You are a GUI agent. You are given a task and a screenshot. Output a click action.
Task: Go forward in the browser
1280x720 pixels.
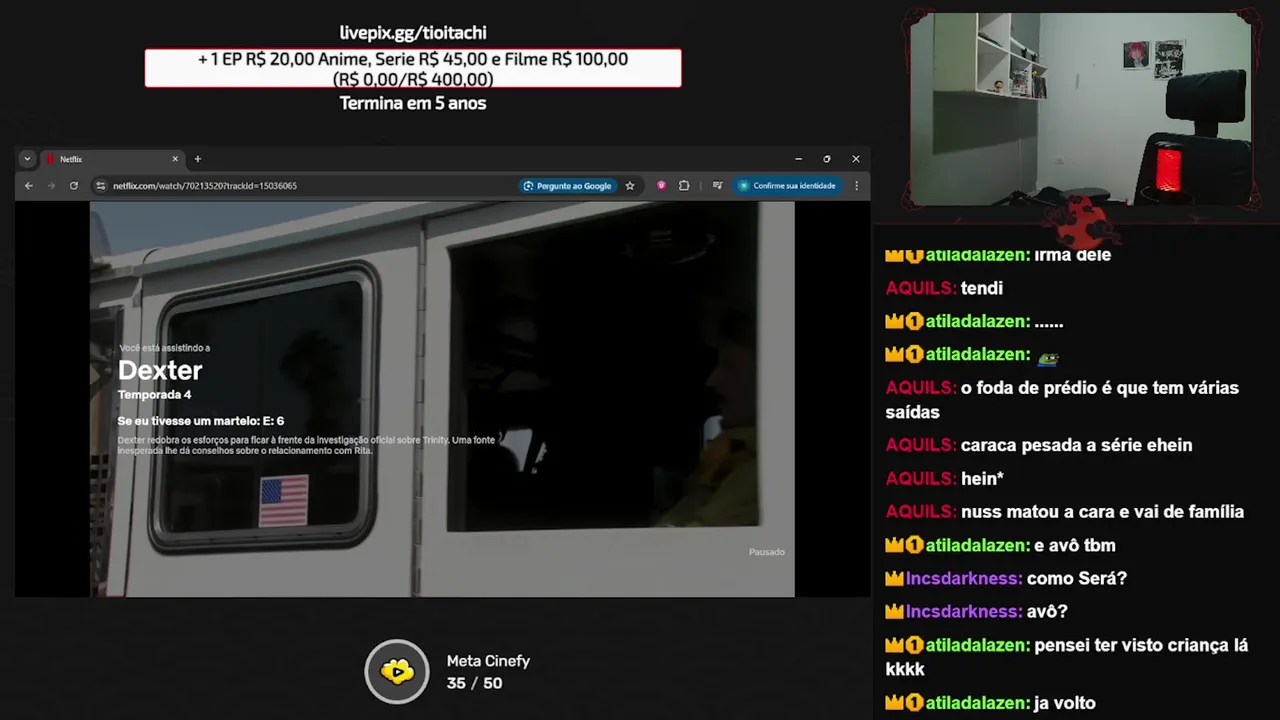[51, 186]
